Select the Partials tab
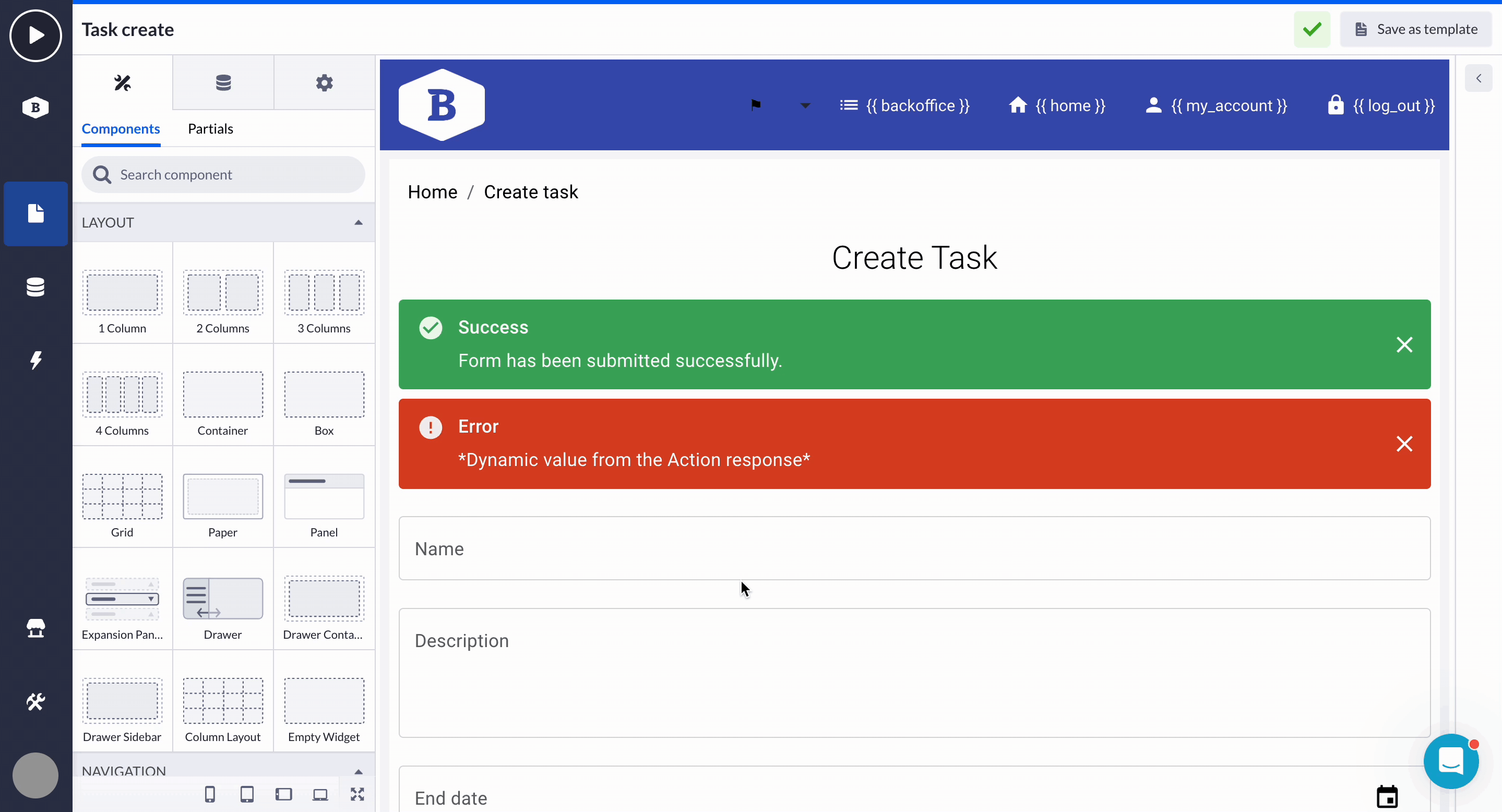1502x812 pixels. click(x=210, y=129)
